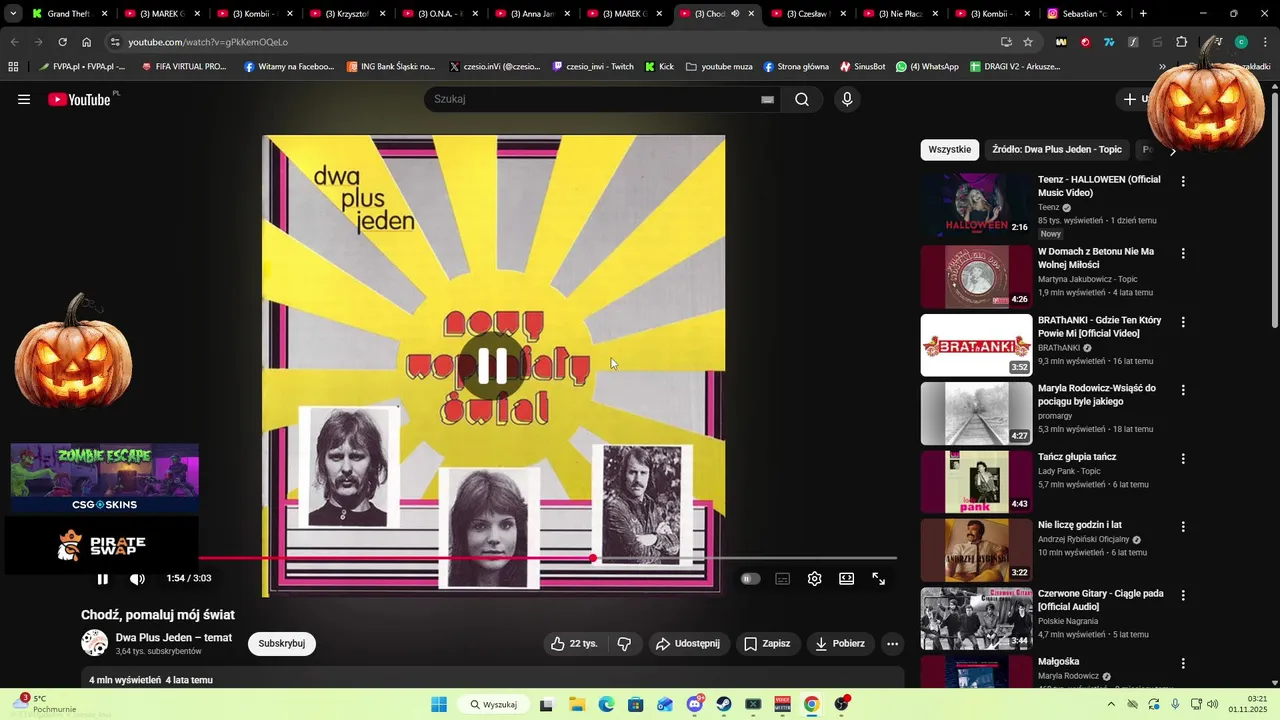Open options for BRAThANKI video

[x=1183, y=322]
